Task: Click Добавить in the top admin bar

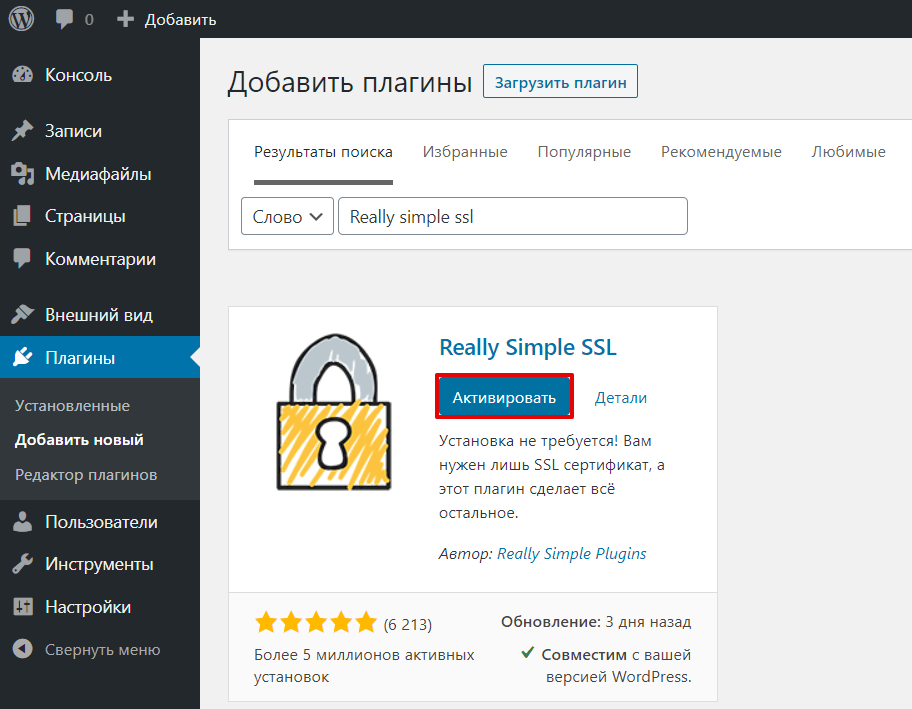Action: click(x=180, y=20)
